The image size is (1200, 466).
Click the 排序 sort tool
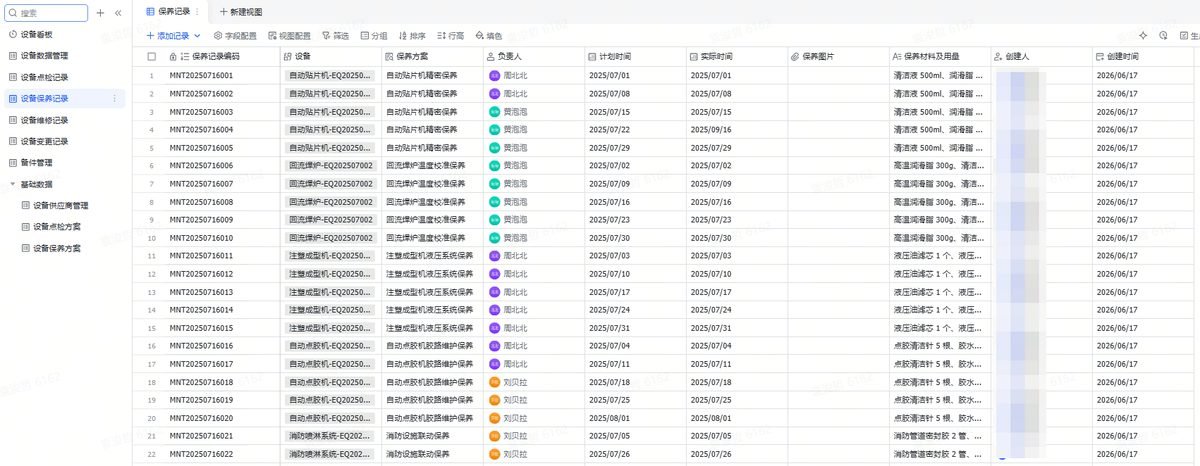(412, 35)
